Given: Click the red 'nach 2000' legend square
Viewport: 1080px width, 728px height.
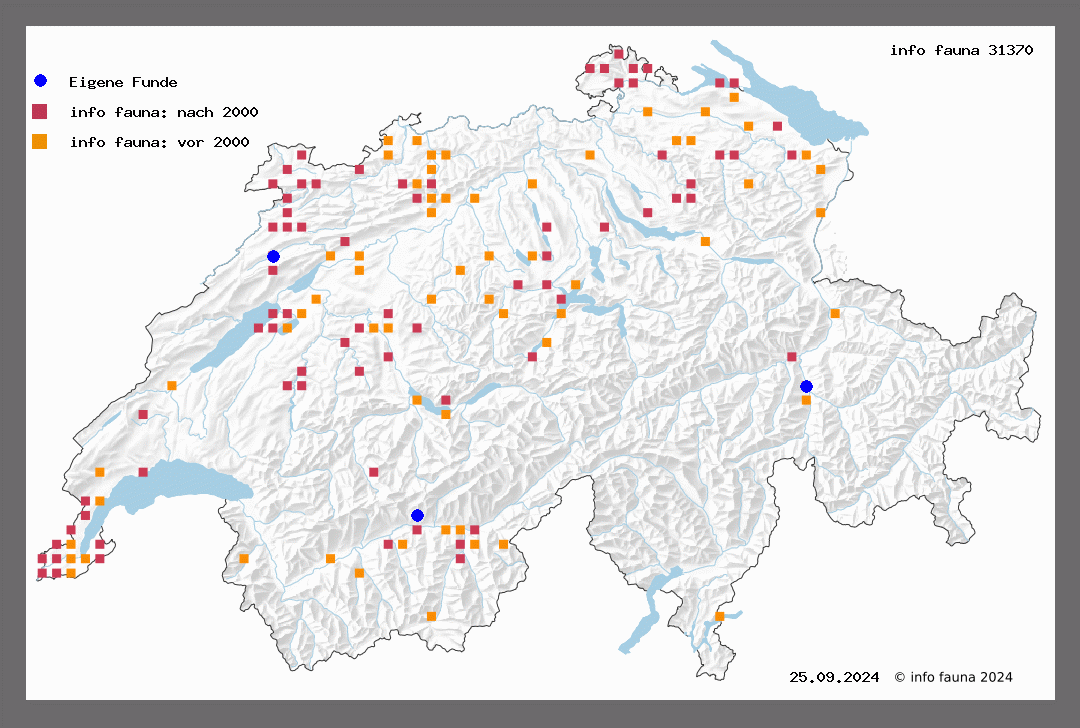Looking at the screenshot, I should [x=39, y=111].
